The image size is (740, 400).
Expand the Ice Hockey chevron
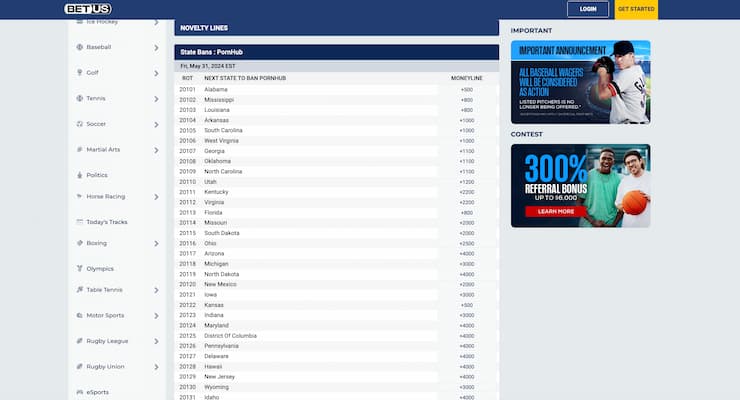click(156, 22)
